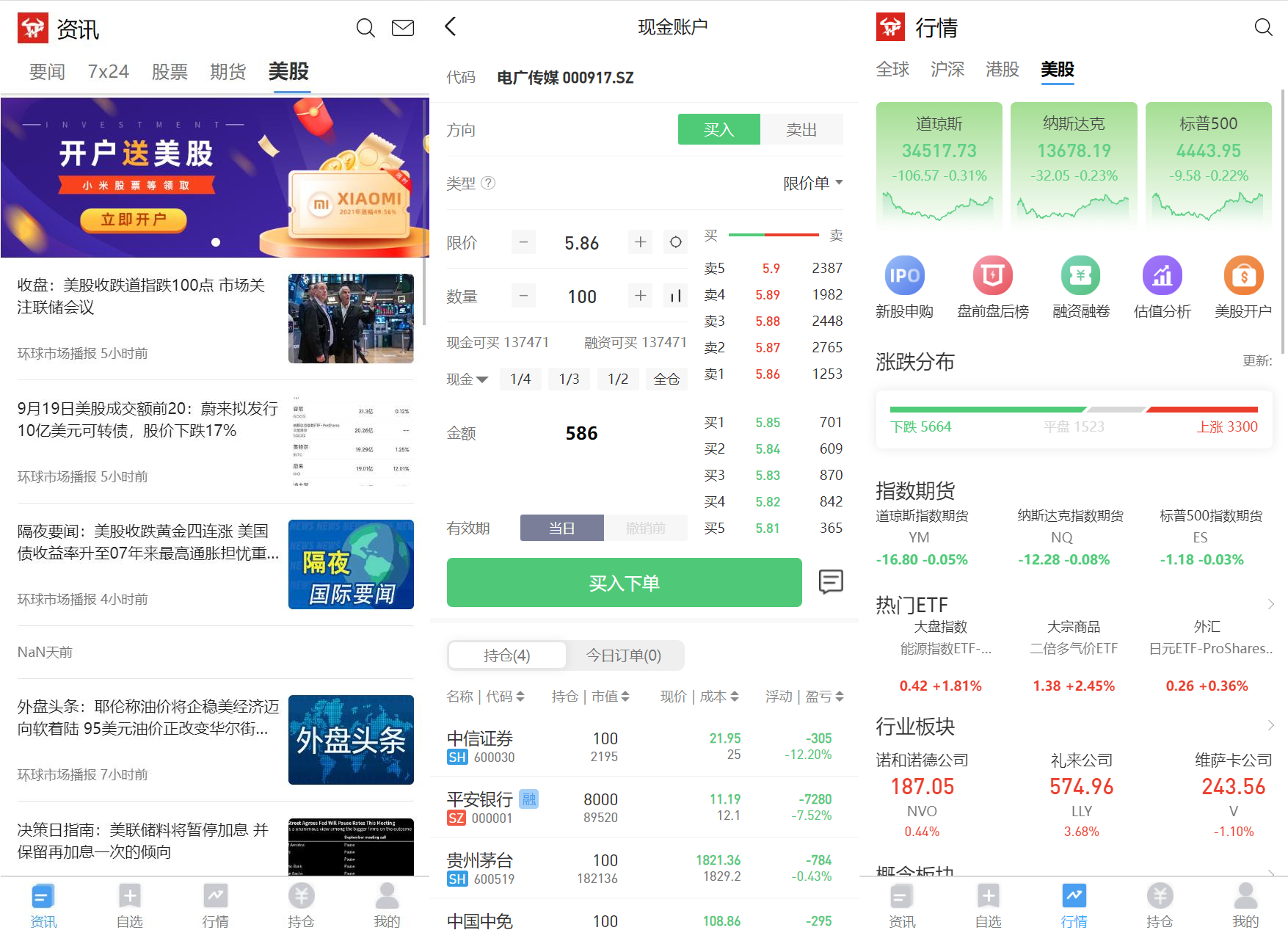Open the 限价单 order type dropdown
Image resolution: width=1288 pixels, height=930 pixels.
click(812, 183)
